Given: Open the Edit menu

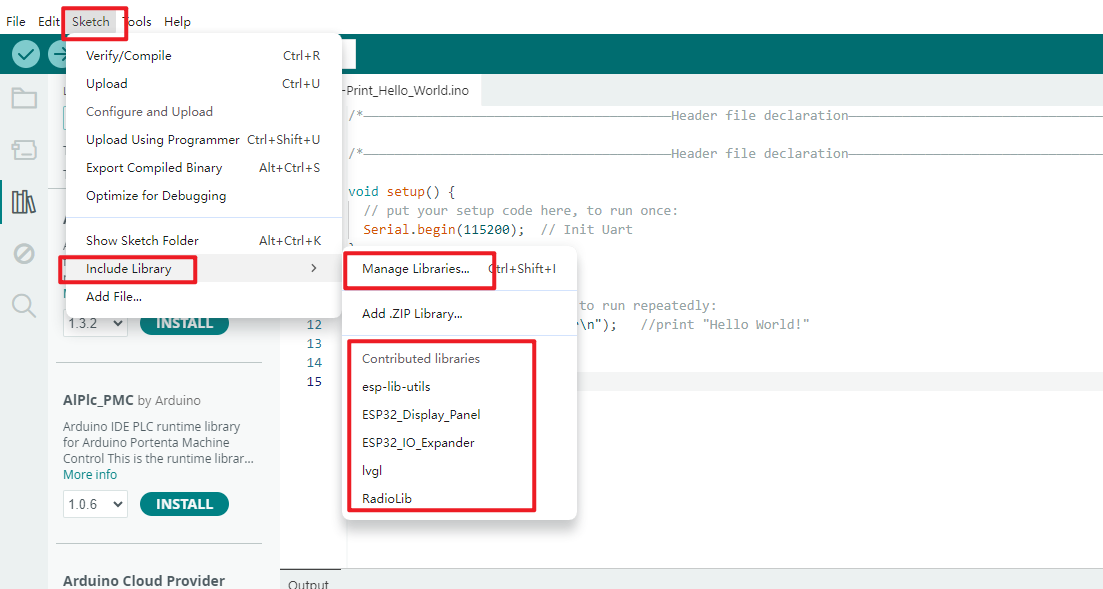Looking at the screenshot, I should pyautogui.click(x=48, y=22).
